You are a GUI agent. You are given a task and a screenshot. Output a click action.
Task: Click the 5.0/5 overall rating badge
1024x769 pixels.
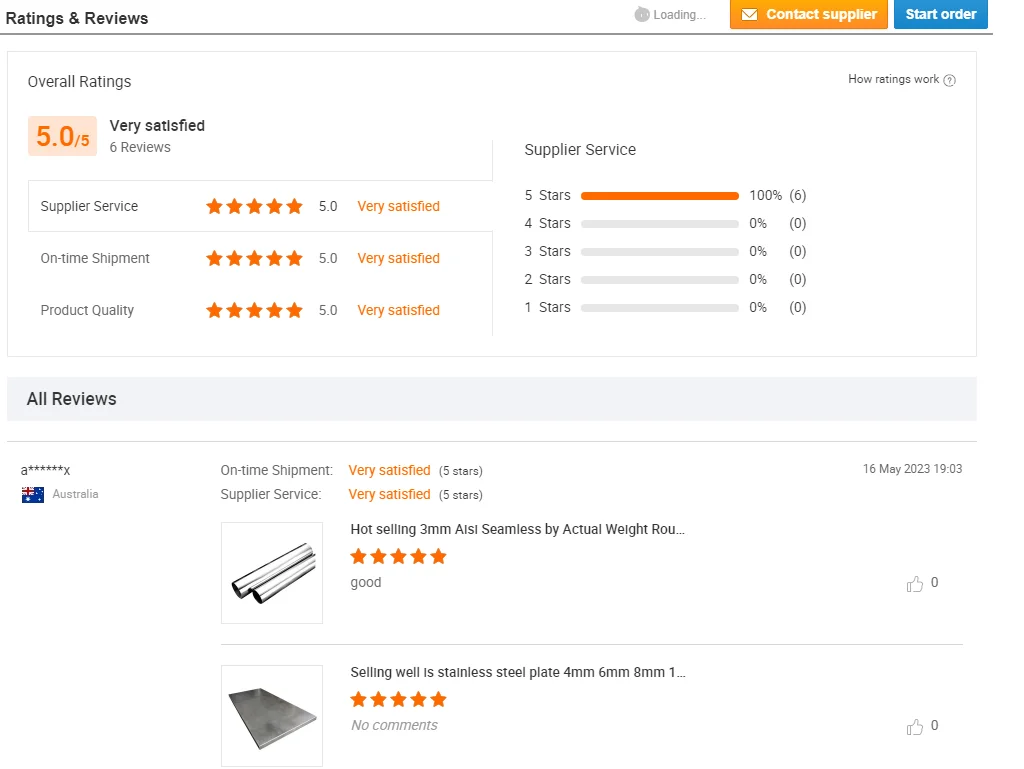pyautogui.click(x=62, y=137)
